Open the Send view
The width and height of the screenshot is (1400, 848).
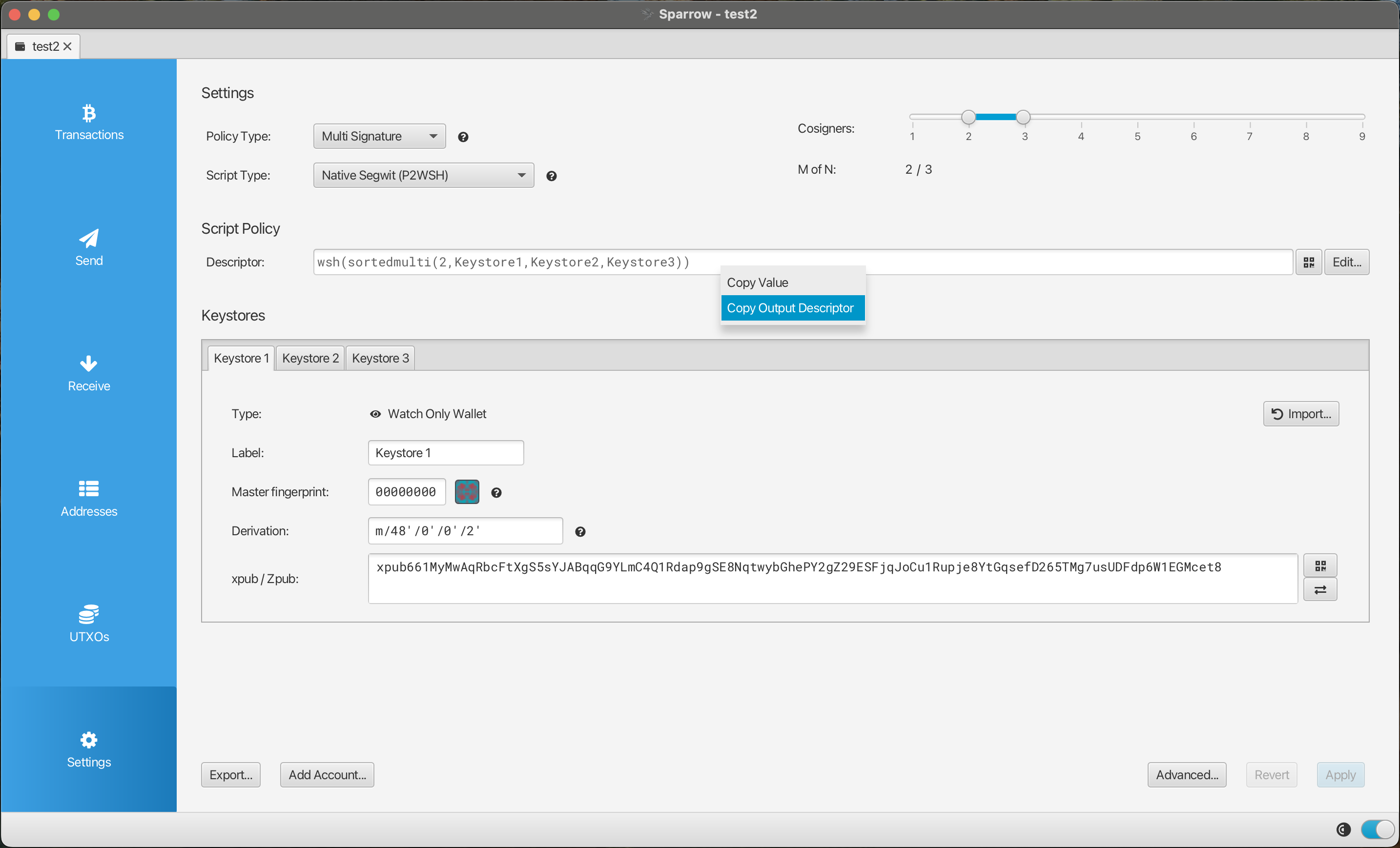(x=89, y=248)
